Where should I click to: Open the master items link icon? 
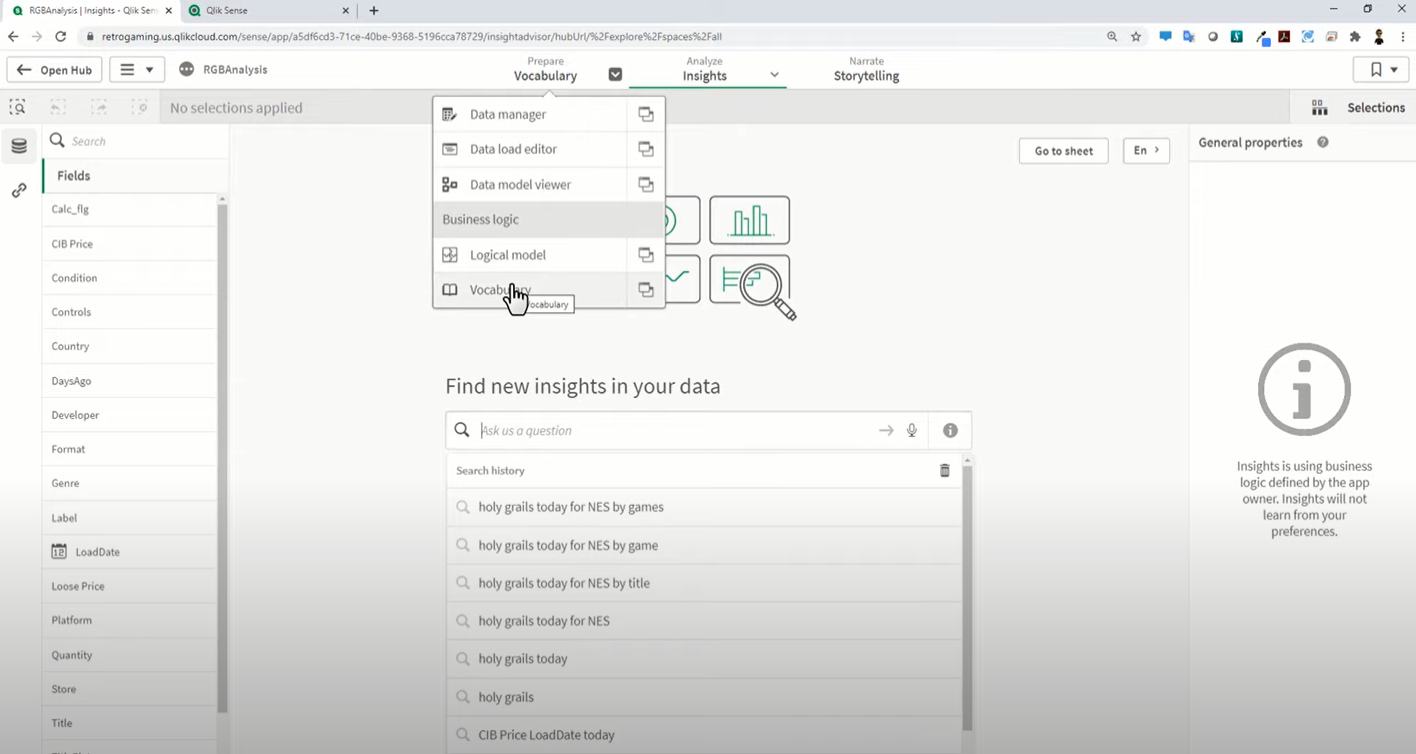19,190
